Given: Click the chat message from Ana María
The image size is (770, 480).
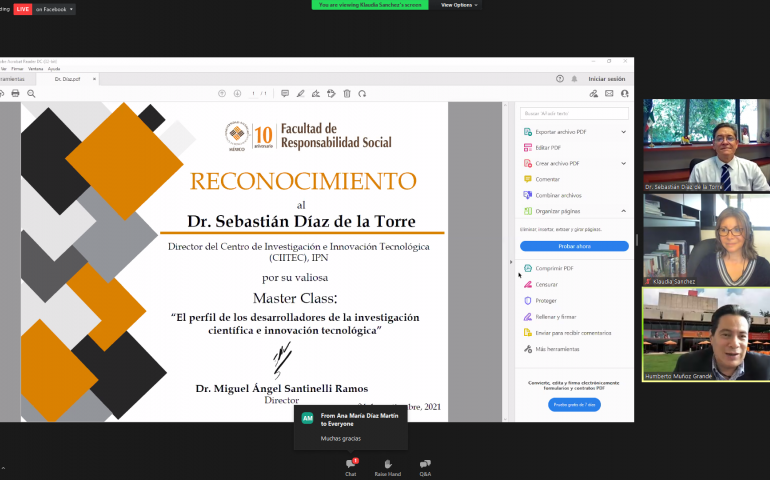Looking at the screenshot, I should click(x=351, y=427).
